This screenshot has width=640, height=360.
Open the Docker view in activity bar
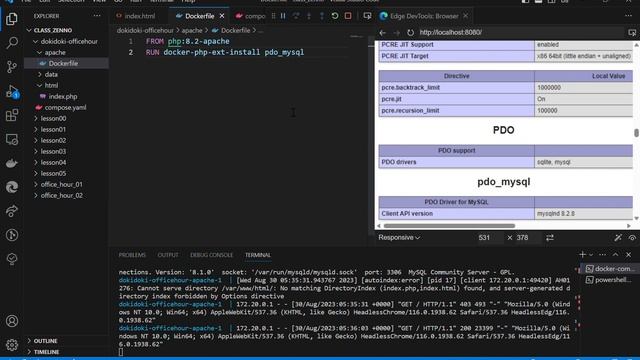[12, 163]
